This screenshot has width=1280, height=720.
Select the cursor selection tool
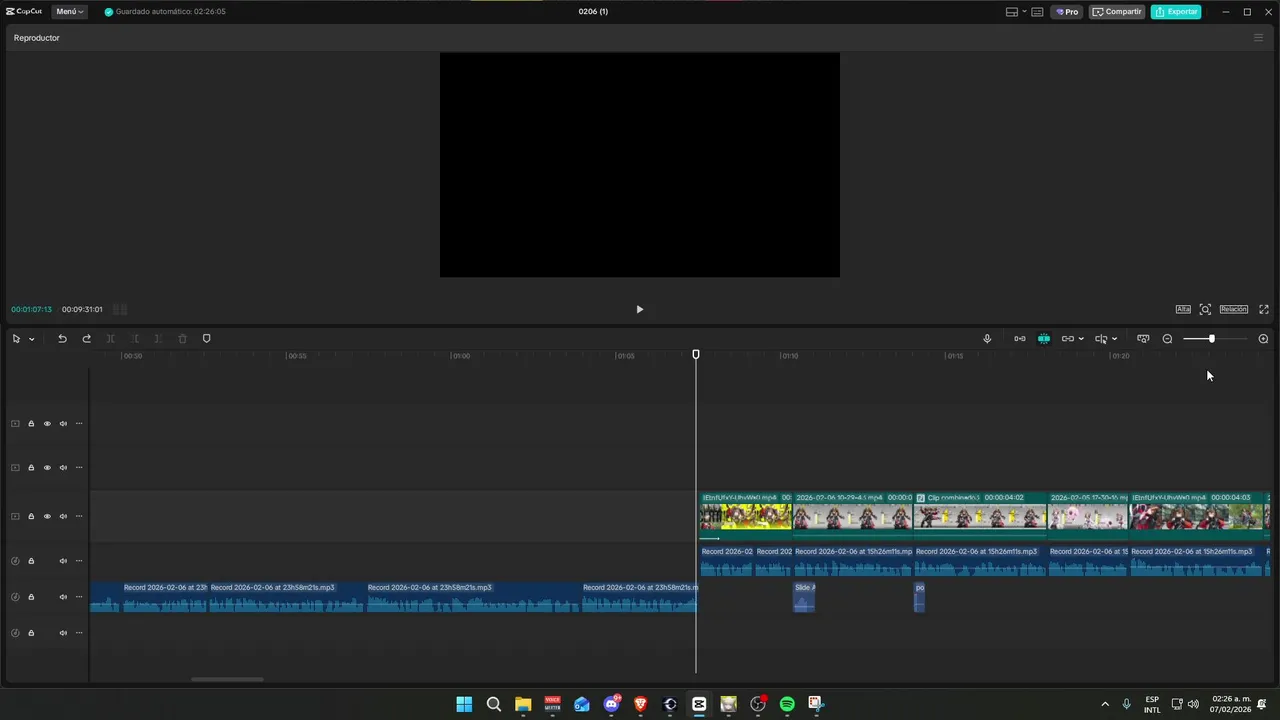click(16, 339)
